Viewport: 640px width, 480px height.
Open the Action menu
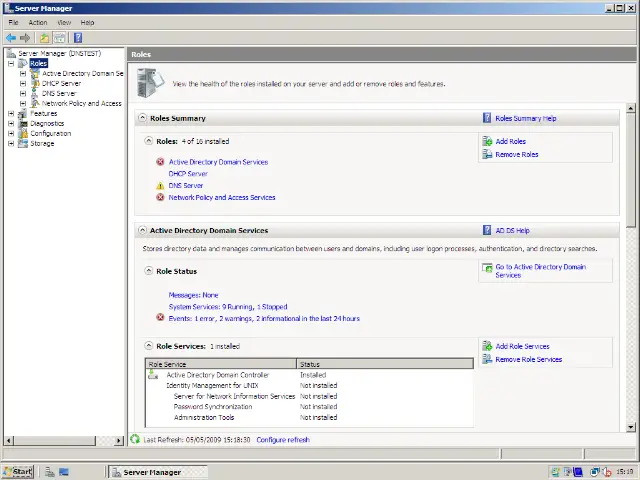(38, 22)
